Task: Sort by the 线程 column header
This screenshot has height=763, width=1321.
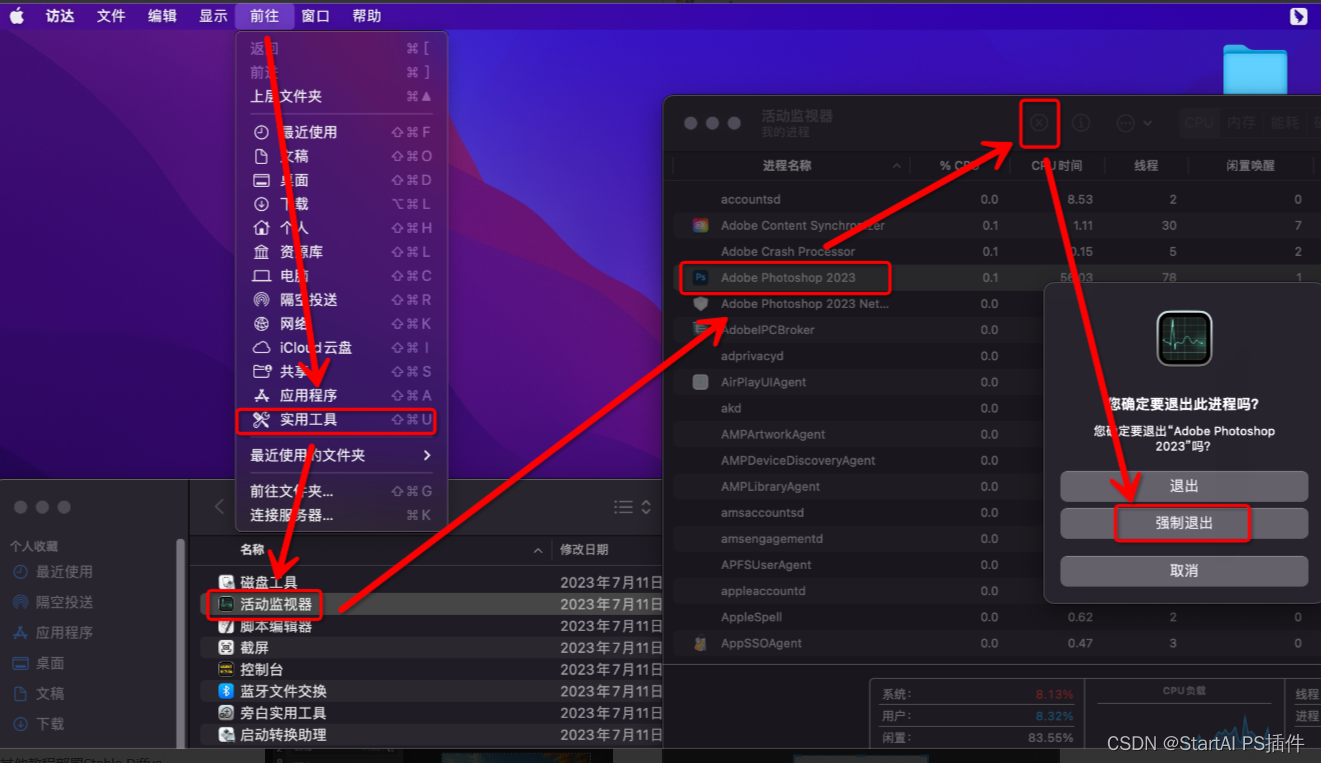Action: pos(1146,166)
